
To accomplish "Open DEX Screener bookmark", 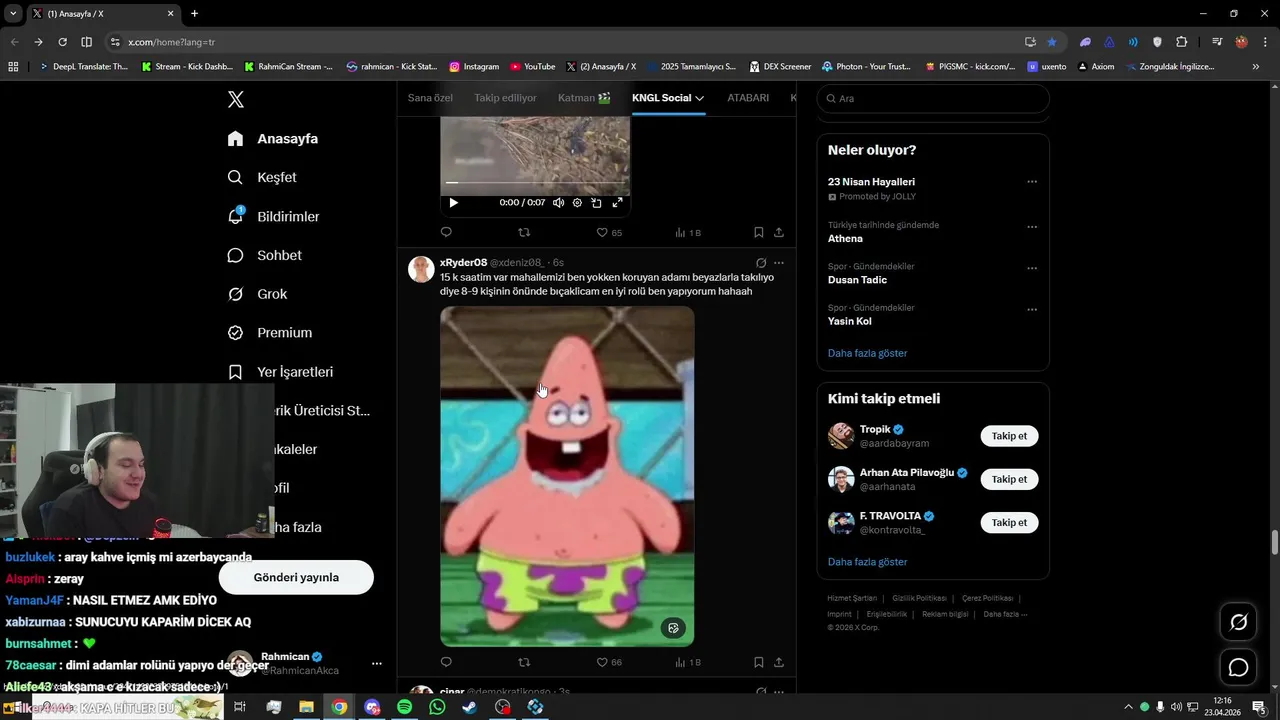I will pos(780,67).
